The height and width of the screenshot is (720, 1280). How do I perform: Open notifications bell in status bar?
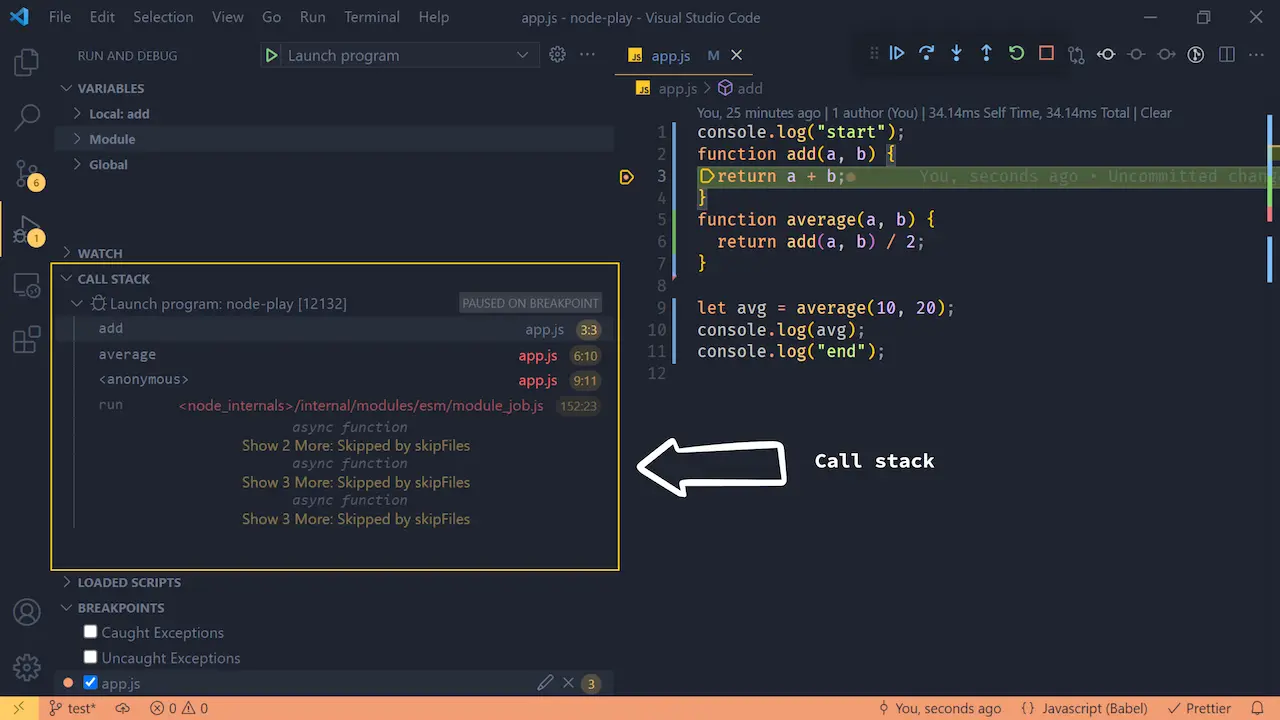click(1258, 708)
